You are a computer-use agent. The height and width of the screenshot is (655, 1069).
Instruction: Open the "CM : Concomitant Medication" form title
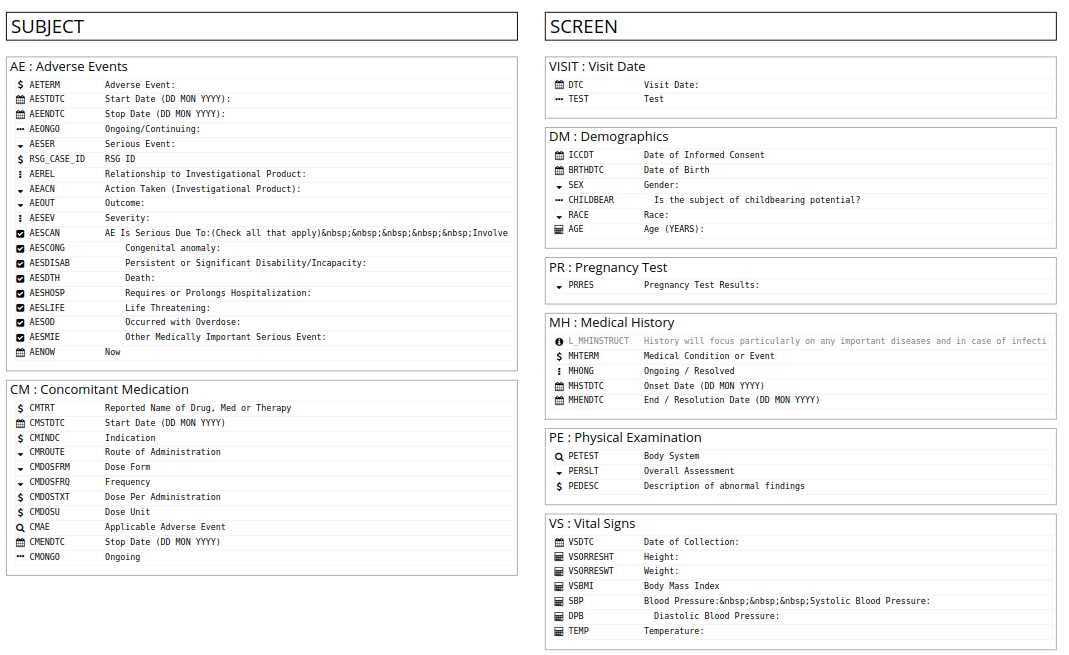tap(100, 390)
